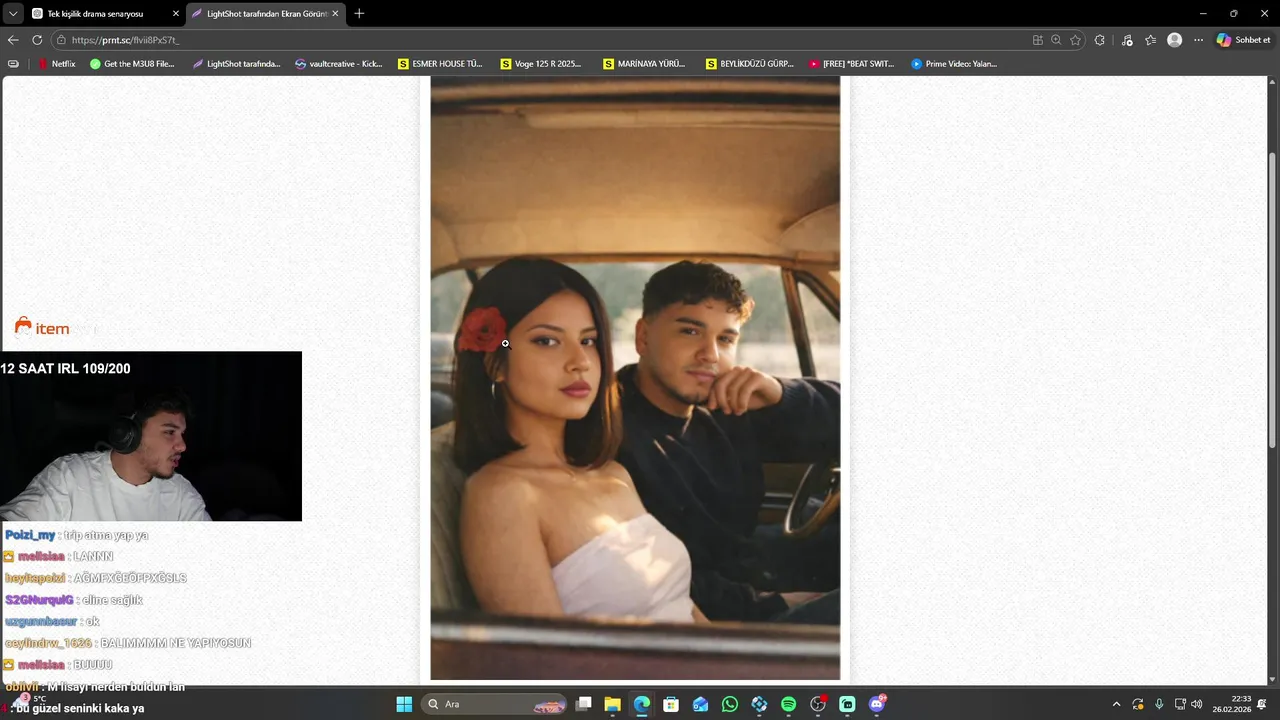This screenshot has height=720, width=1280.
Task: Switch to Microsoft Edge on the taskbar
Action: pyautogui.click(x=642, y=704)
